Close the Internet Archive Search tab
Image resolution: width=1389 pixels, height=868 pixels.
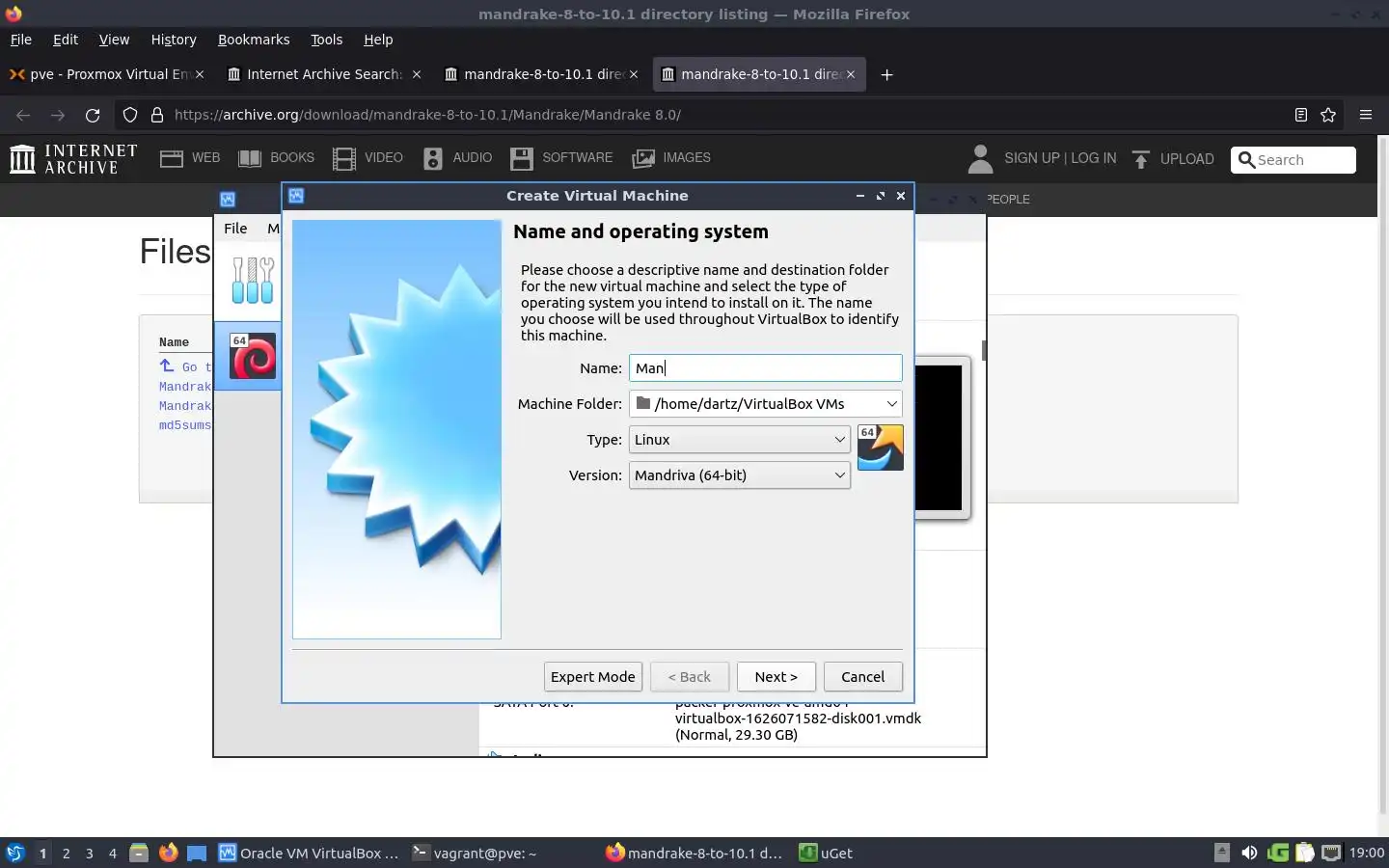pos(417,74)
